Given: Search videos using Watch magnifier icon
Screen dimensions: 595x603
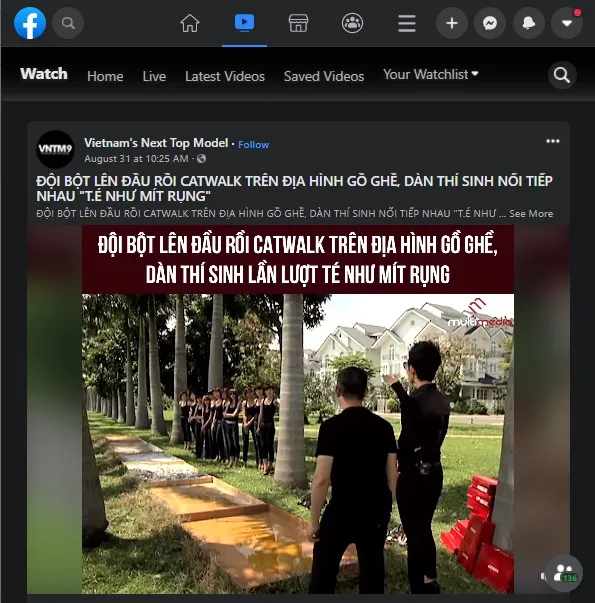Looking at the screenshot, I should point(562,75).
